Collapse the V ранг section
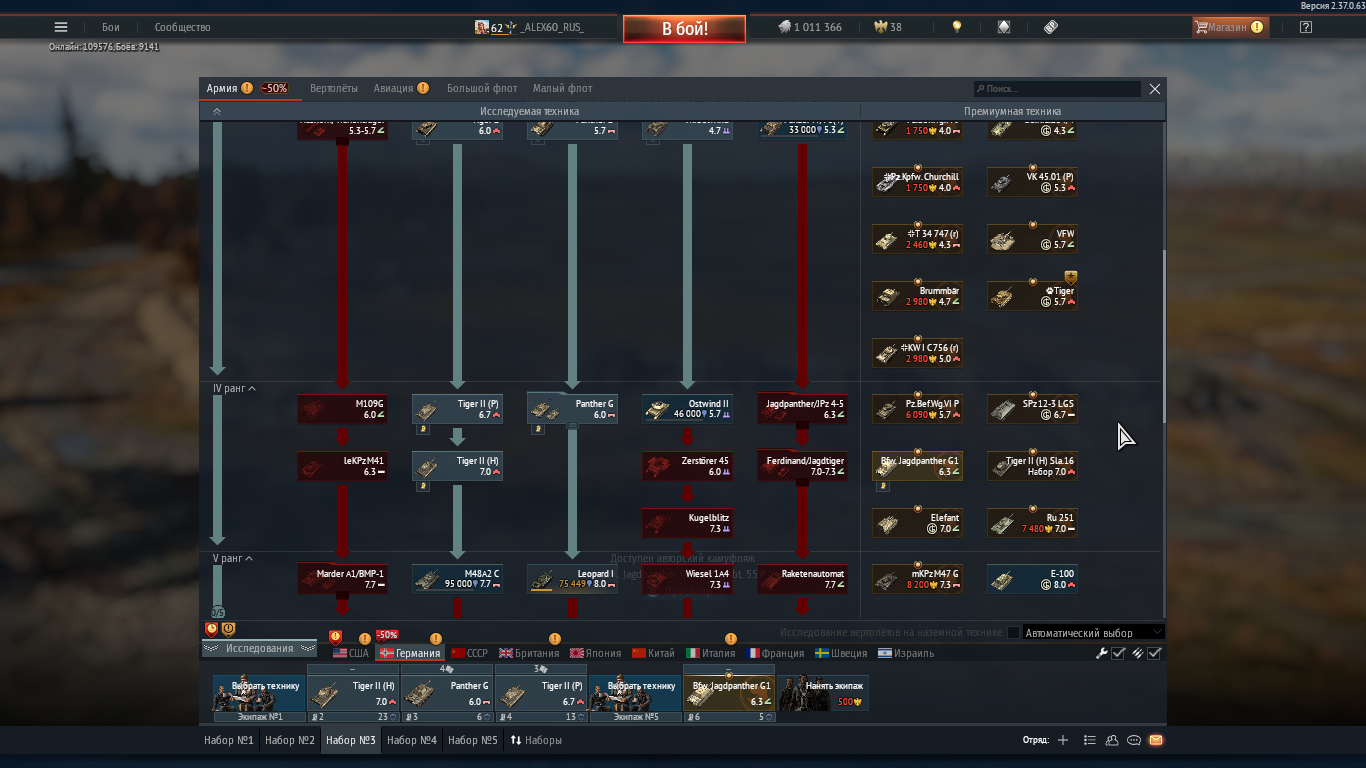Viewport: 1366px width, 768px height. click(233, 558)
